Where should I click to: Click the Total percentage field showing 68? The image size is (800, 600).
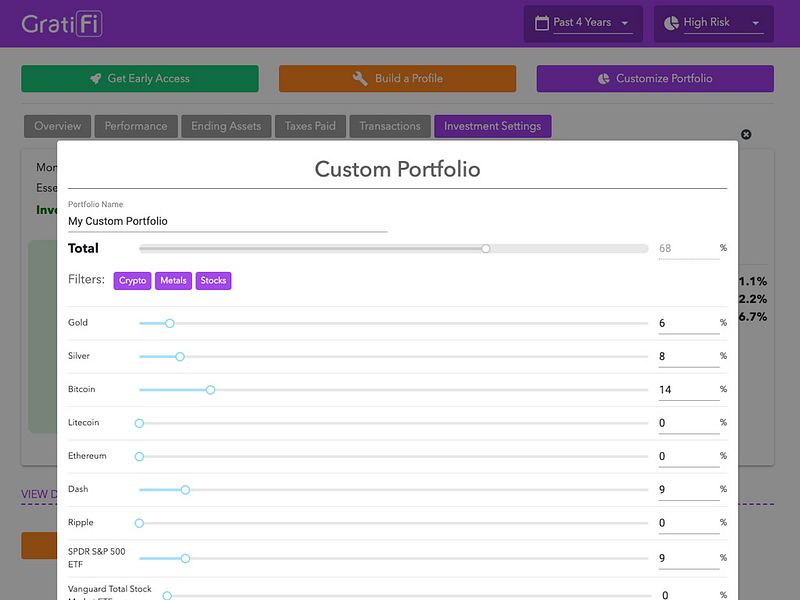coord(689,248)
